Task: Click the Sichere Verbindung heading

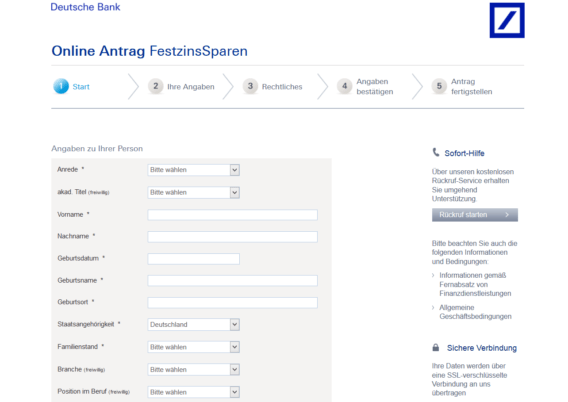Action: [x=482, y=348]
